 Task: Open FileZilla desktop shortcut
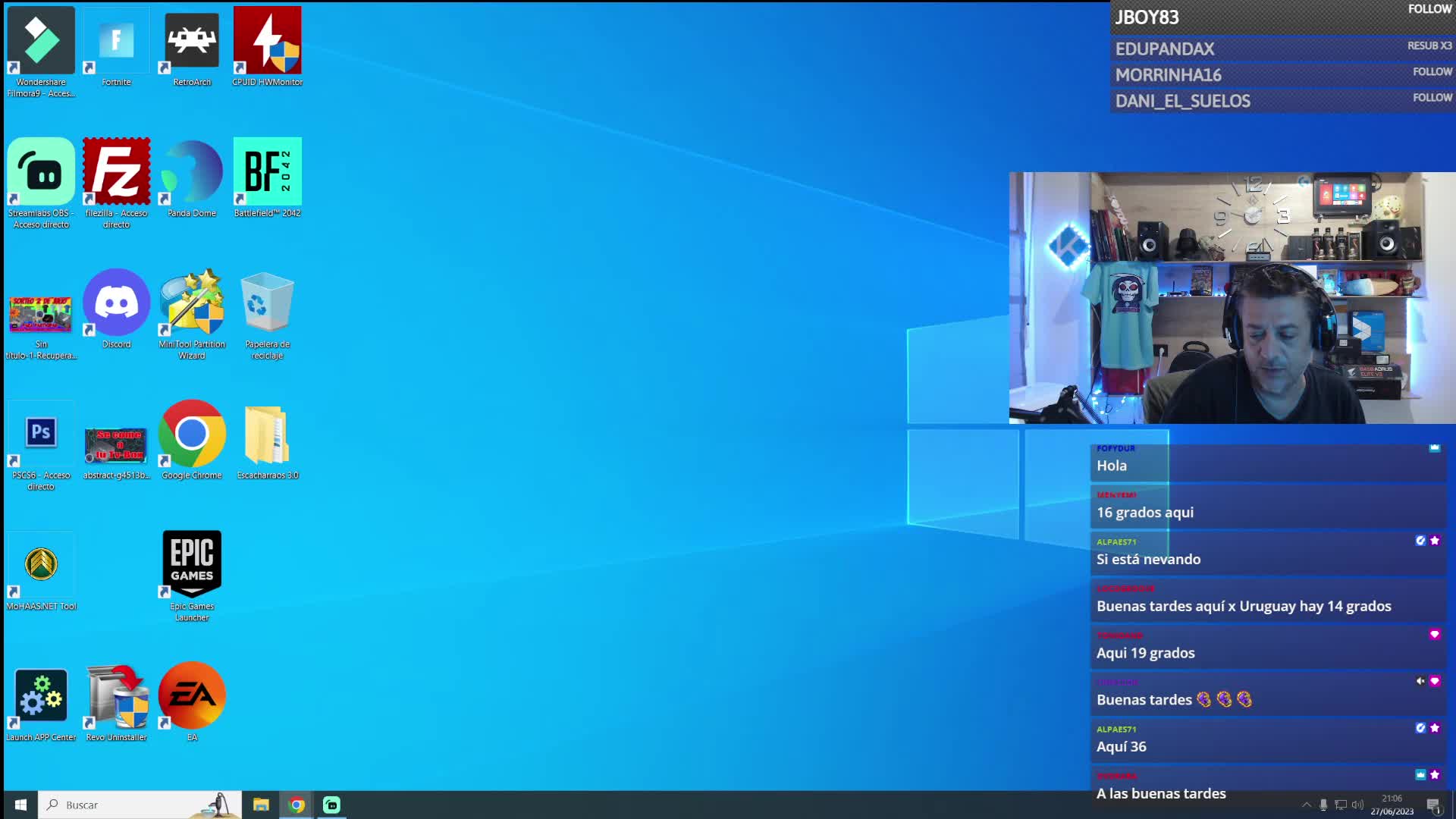[116, 183]
